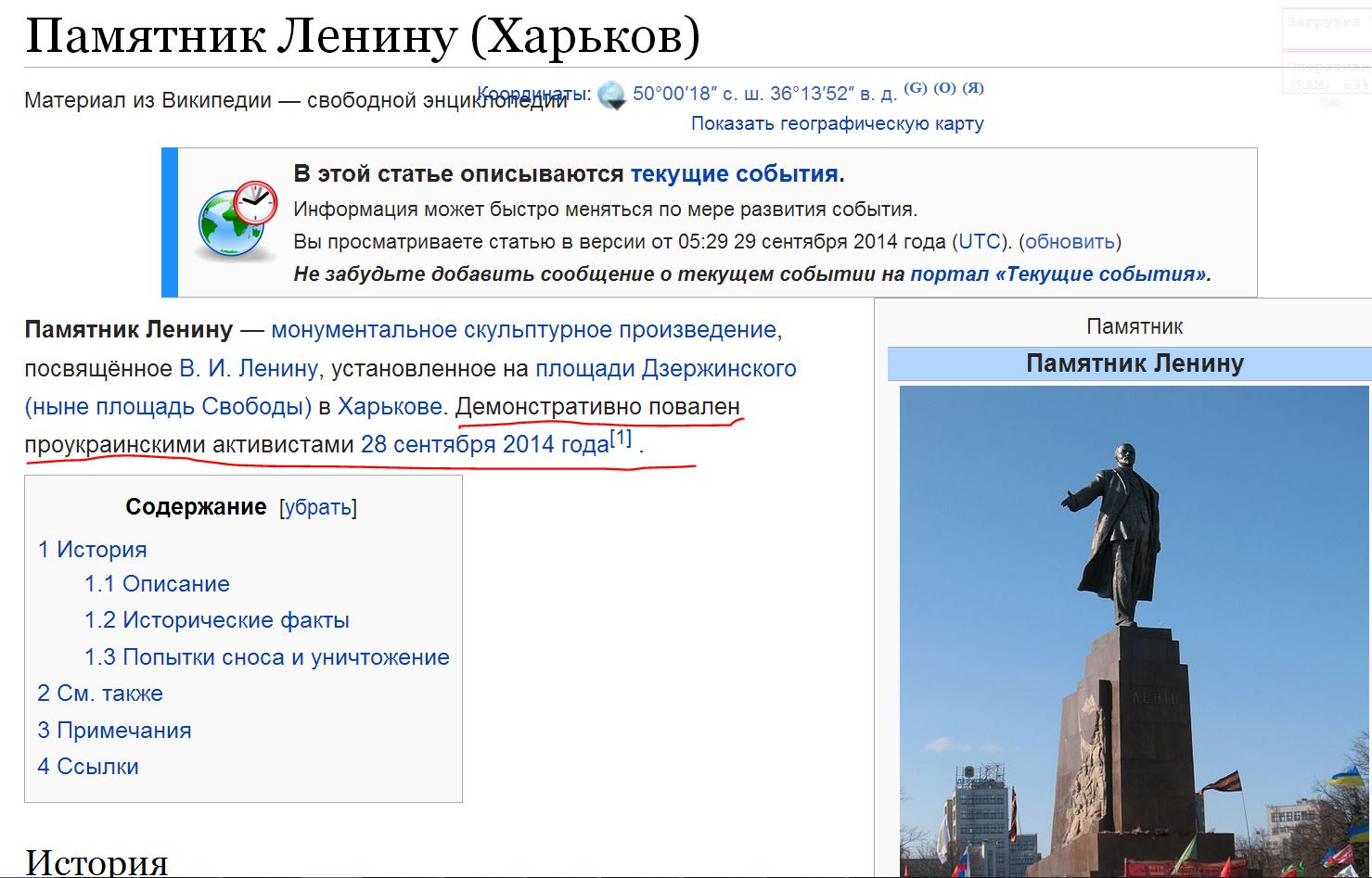1372x878 pixels.
Task: Go to '1.2 Исторические факты' section
Action: (216, 620)
